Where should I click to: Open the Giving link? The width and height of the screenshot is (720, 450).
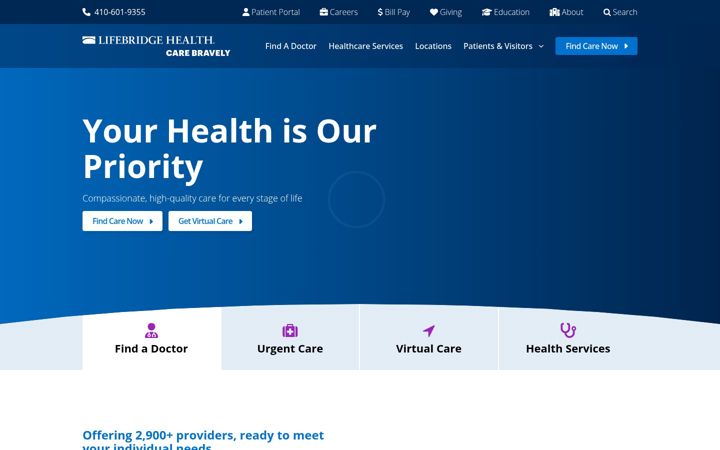pyautogui.click(x=446, y=12)
